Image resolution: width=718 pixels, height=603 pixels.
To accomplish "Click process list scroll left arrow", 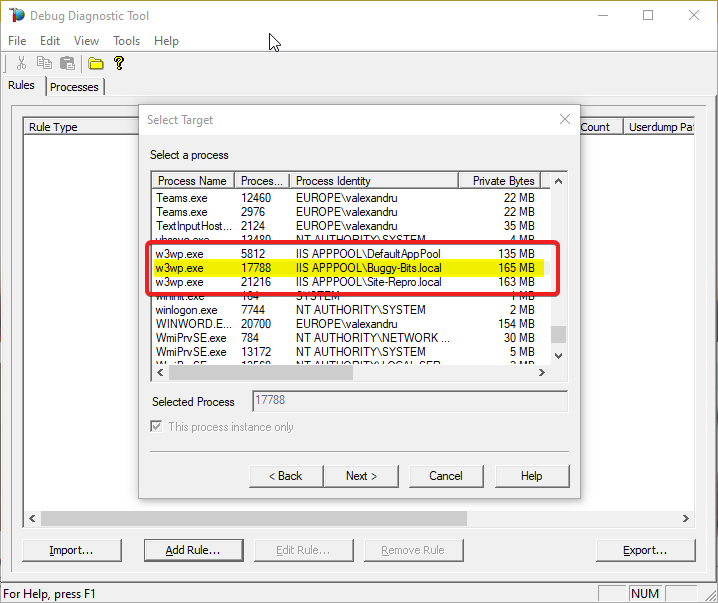I will [160, 373].
